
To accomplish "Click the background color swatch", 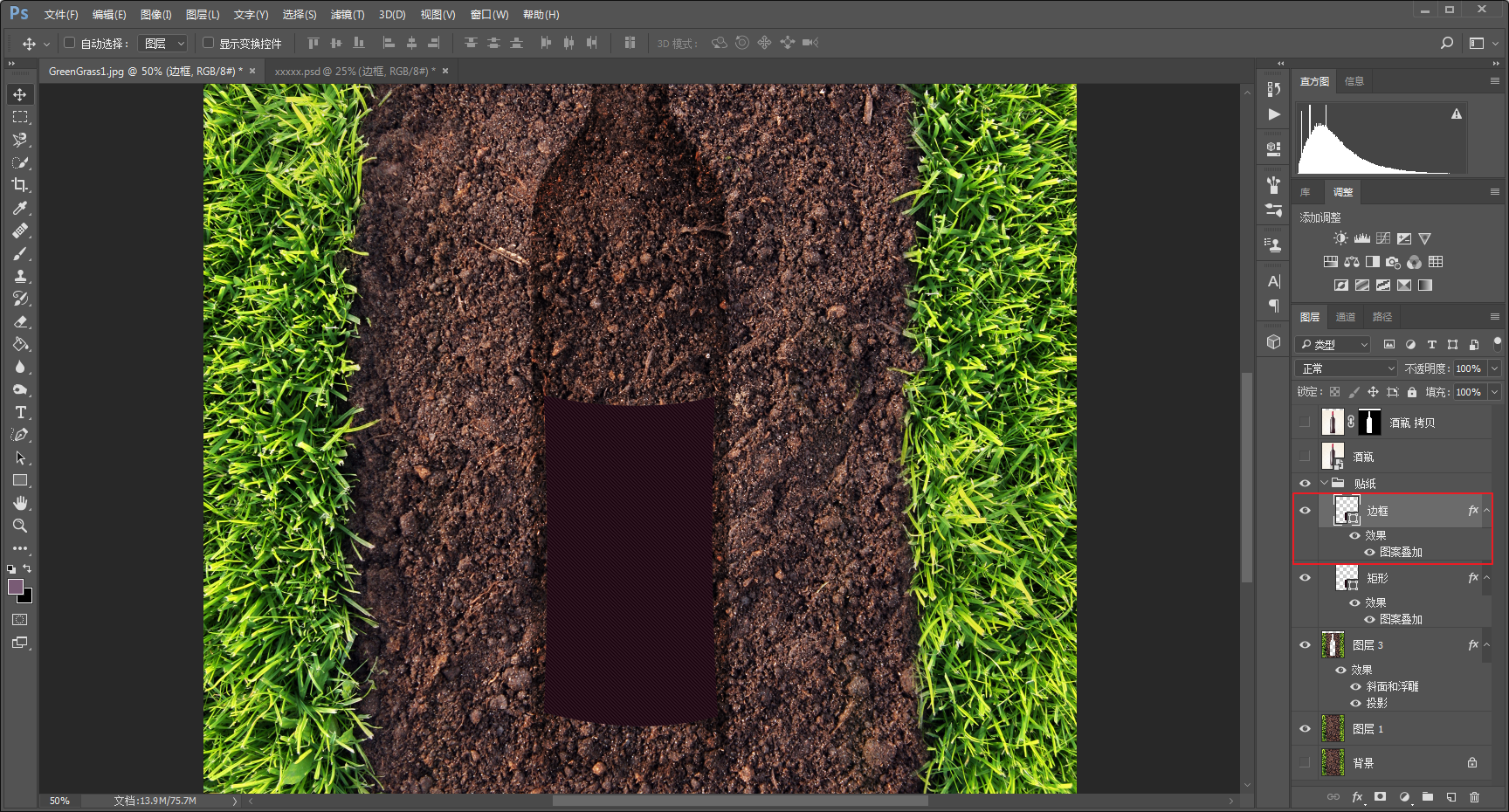I will 27,597.
